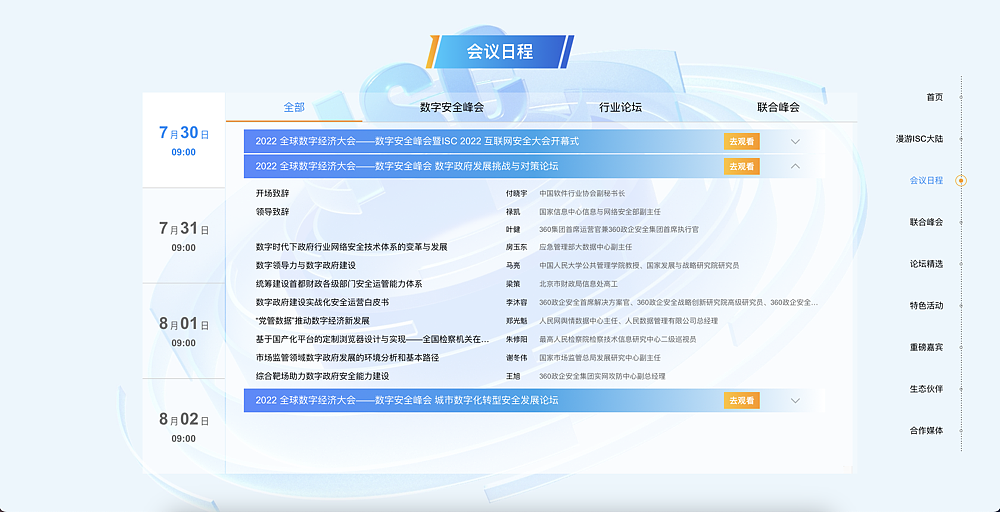Click speaker name 马亮

(x=513, y=265)
